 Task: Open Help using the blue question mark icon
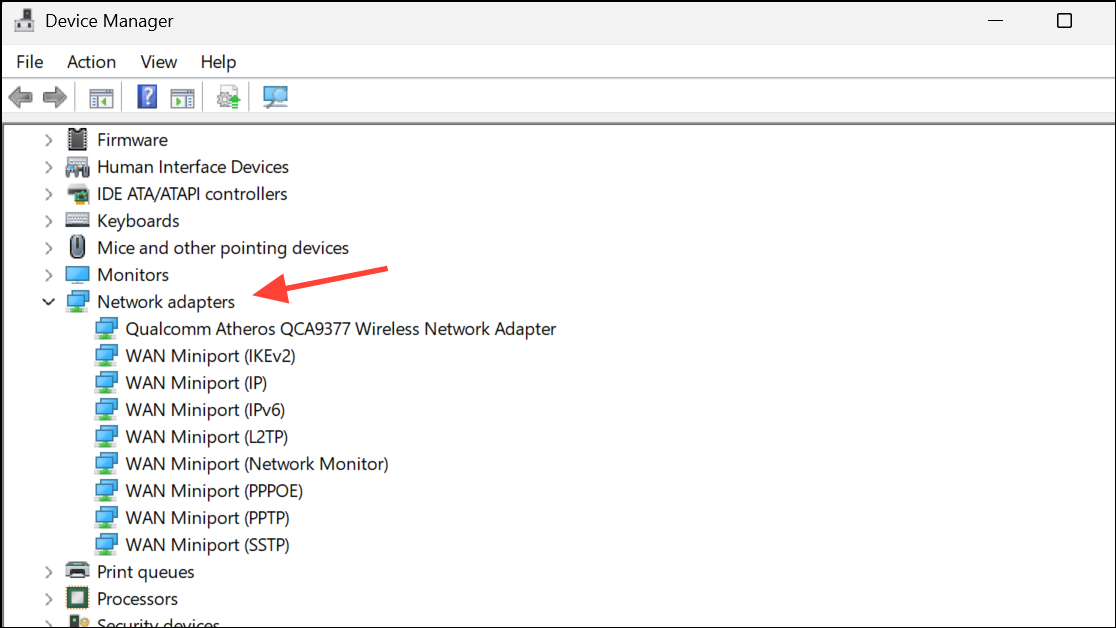(x=146, y=97)
